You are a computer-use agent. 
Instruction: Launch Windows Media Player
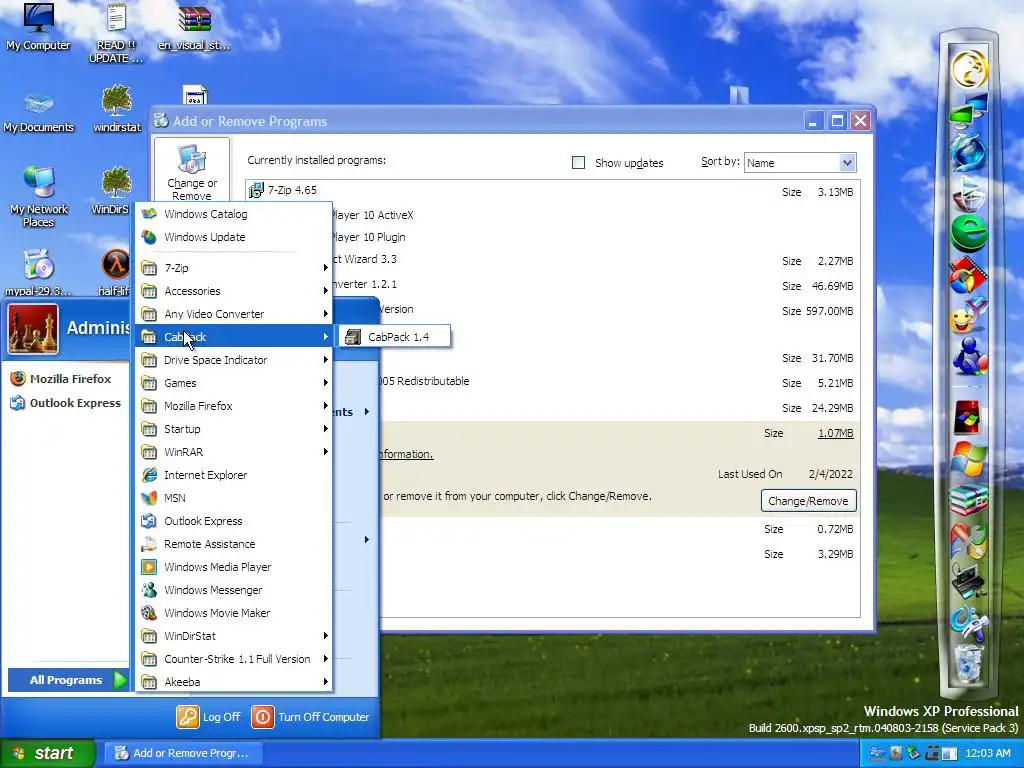234,567
